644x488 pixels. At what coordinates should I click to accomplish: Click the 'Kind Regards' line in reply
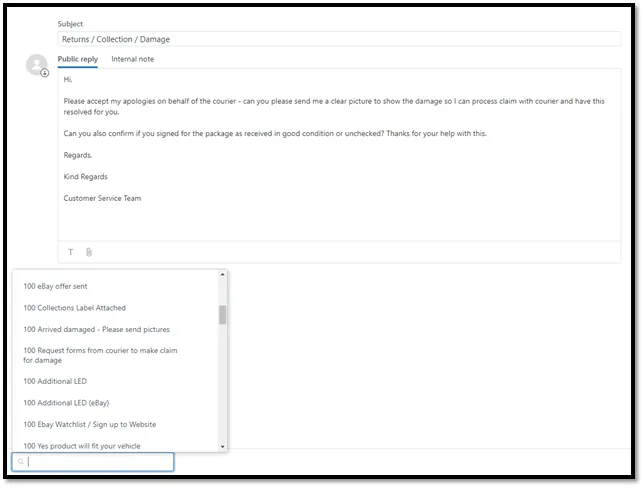click(x=85, y=177)
